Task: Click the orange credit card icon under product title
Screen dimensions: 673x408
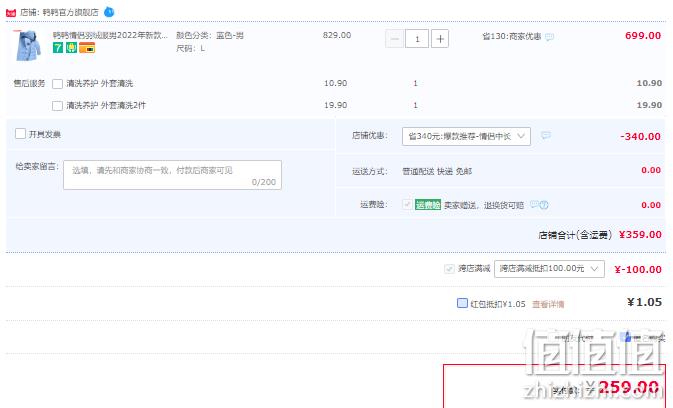Action: 87,48
